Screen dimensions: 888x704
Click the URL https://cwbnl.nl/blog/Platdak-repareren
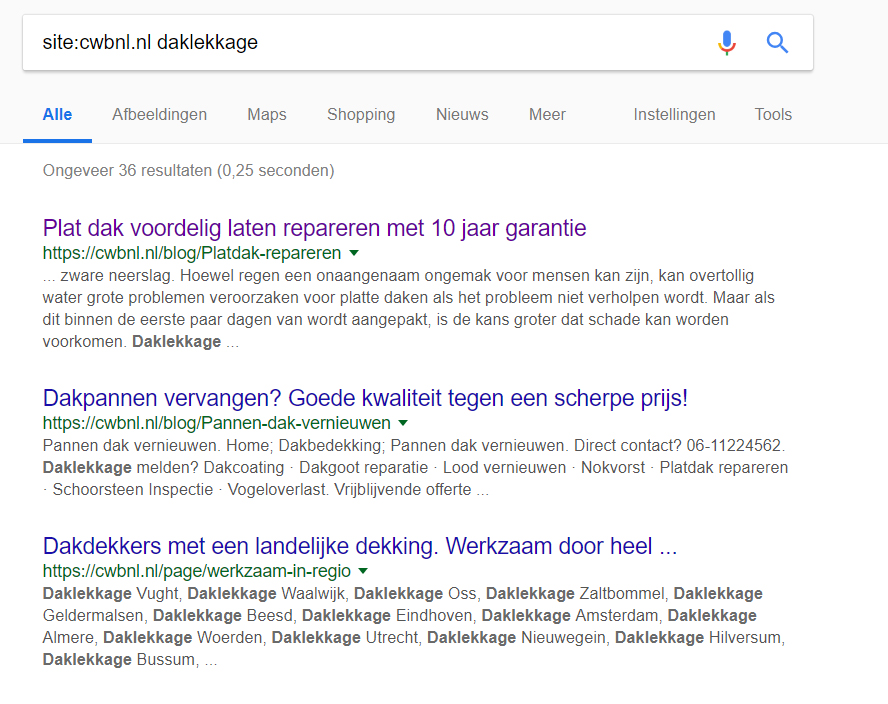(x=192, y=253)
